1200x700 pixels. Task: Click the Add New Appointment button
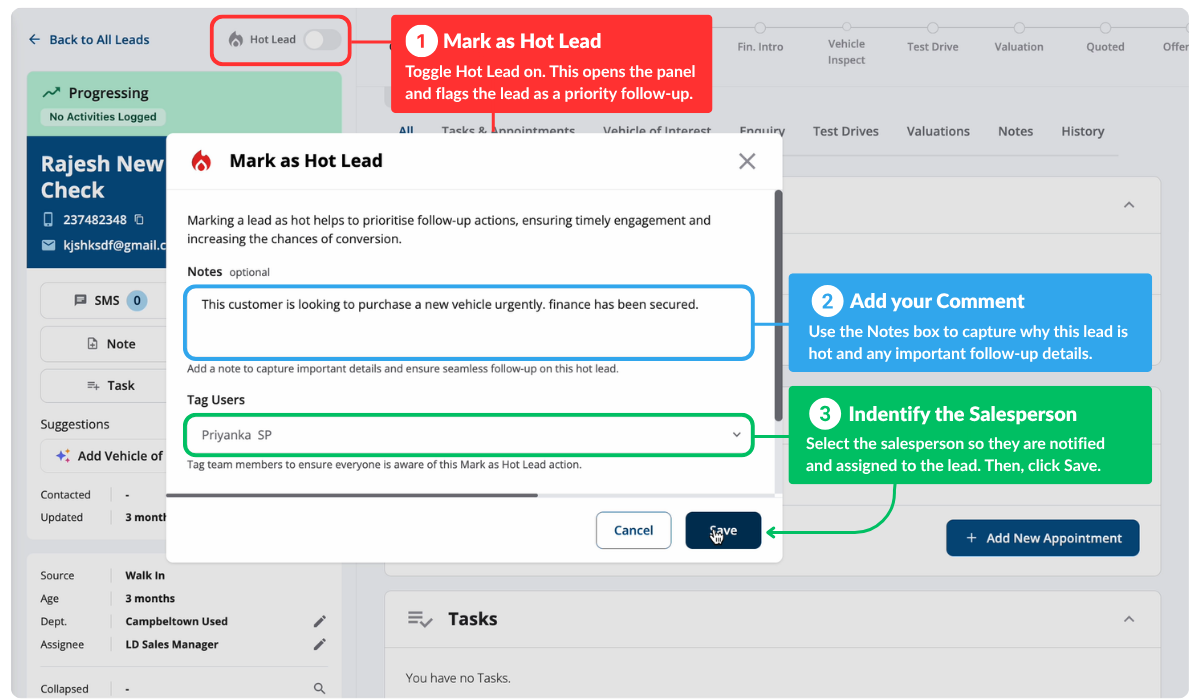pyautogui.click(x=1043, y=538)
